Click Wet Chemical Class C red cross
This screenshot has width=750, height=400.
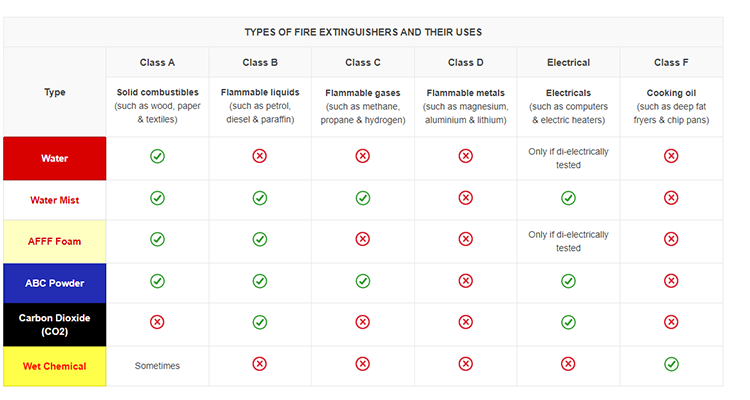pos(363,364)
